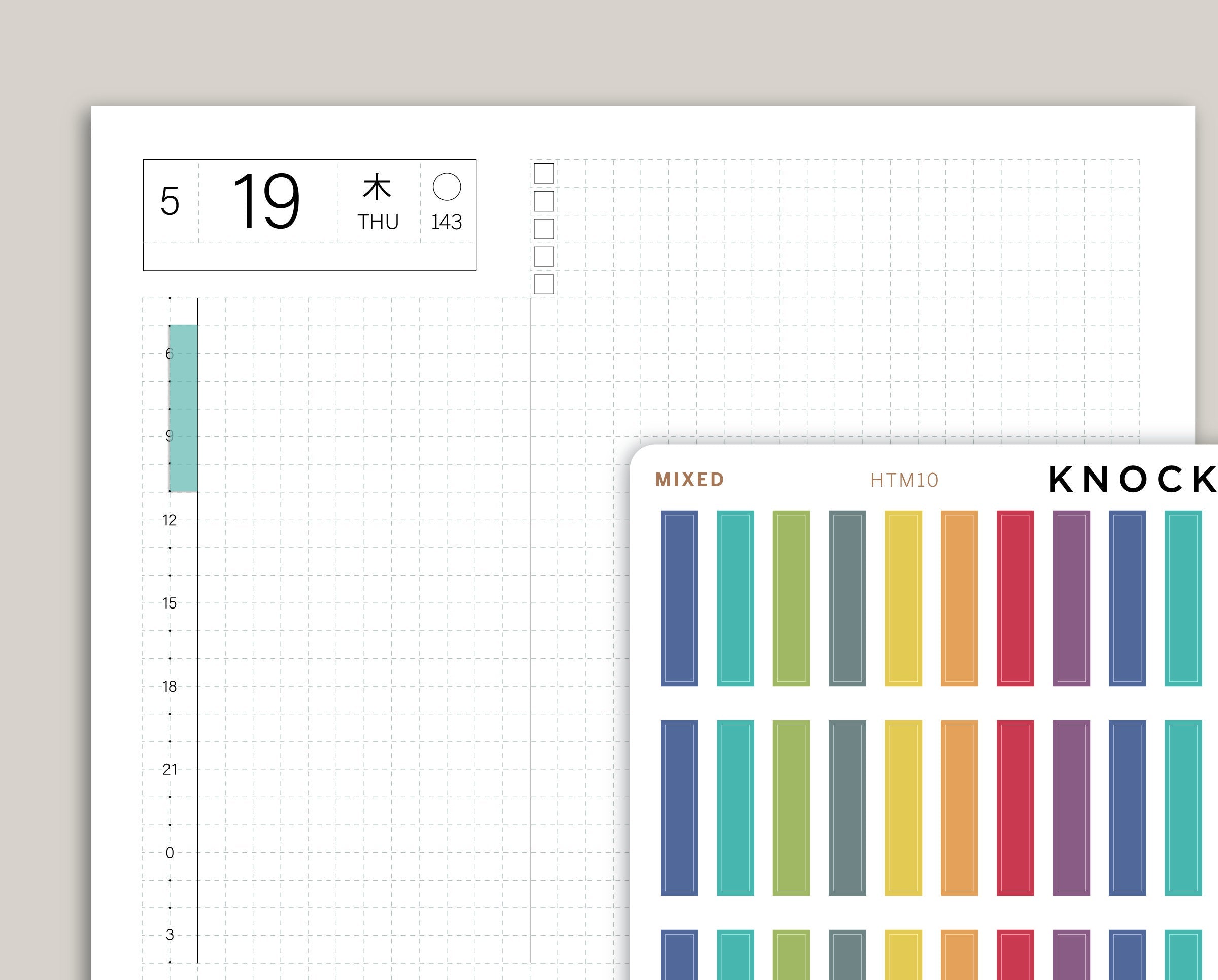Click the 木 weekday kanji symbol
Screen dimensions: 1218x980
pyautogui.click(x=377, y=188)
